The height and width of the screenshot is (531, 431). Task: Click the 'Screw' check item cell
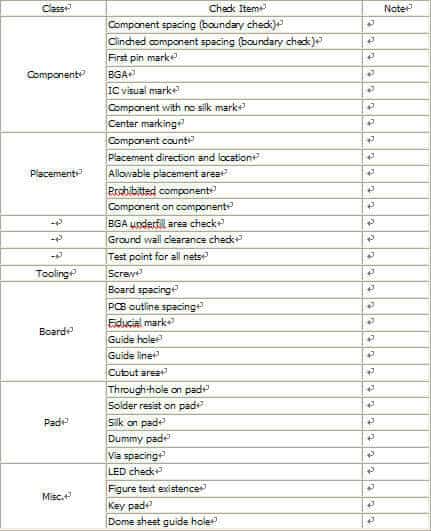coord(234,273)
